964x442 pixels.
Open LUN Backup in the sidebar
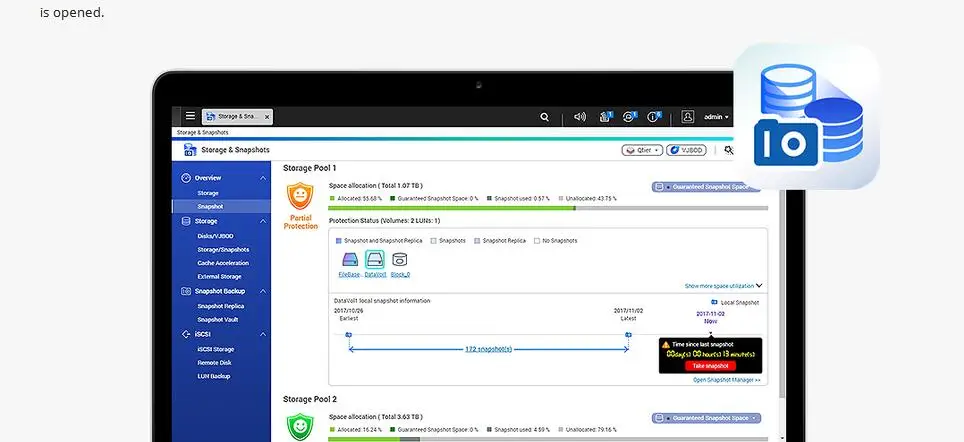coord(214,376)
